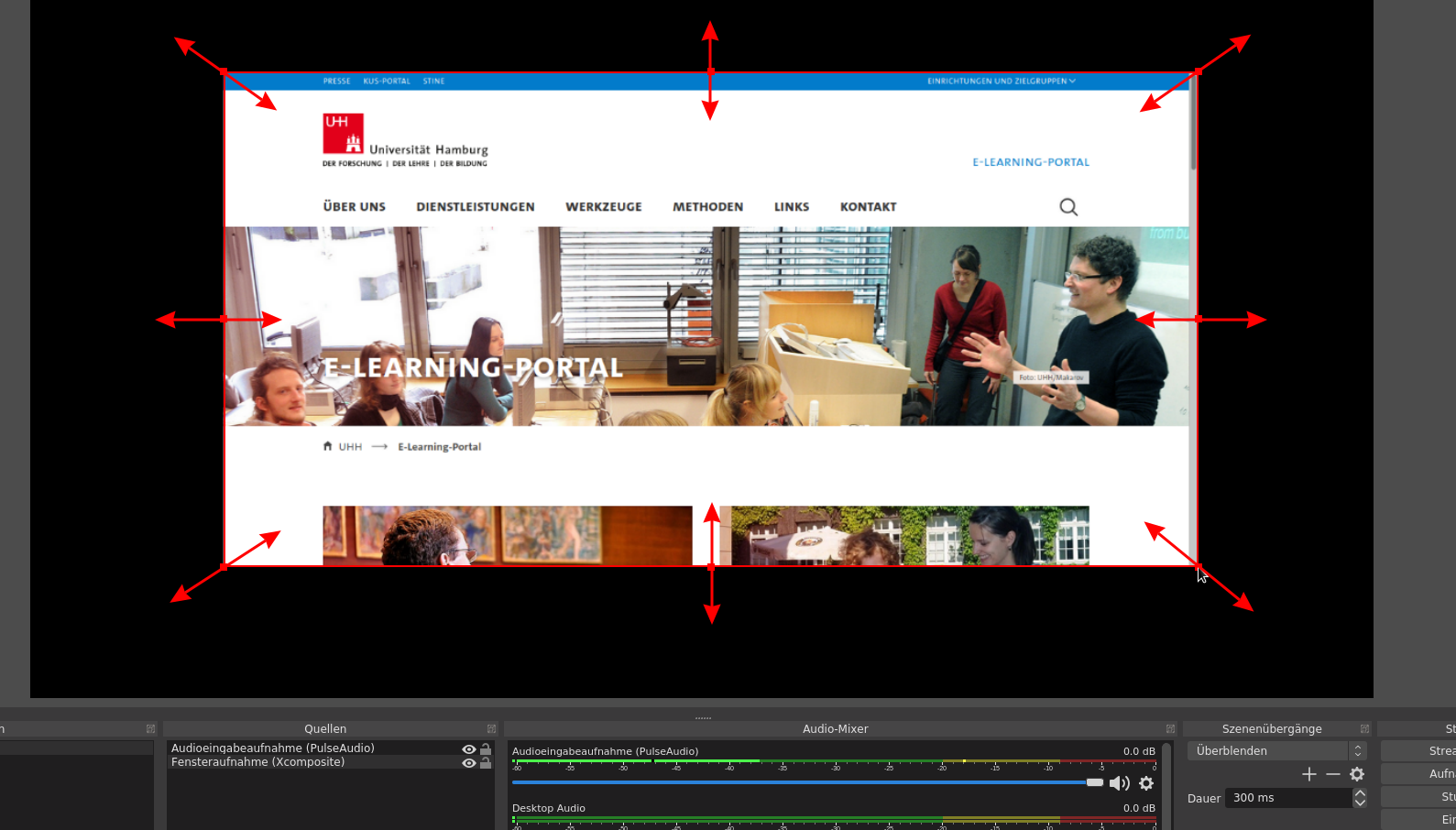Open the Überblenden transition dropdown

[1275, 751]
